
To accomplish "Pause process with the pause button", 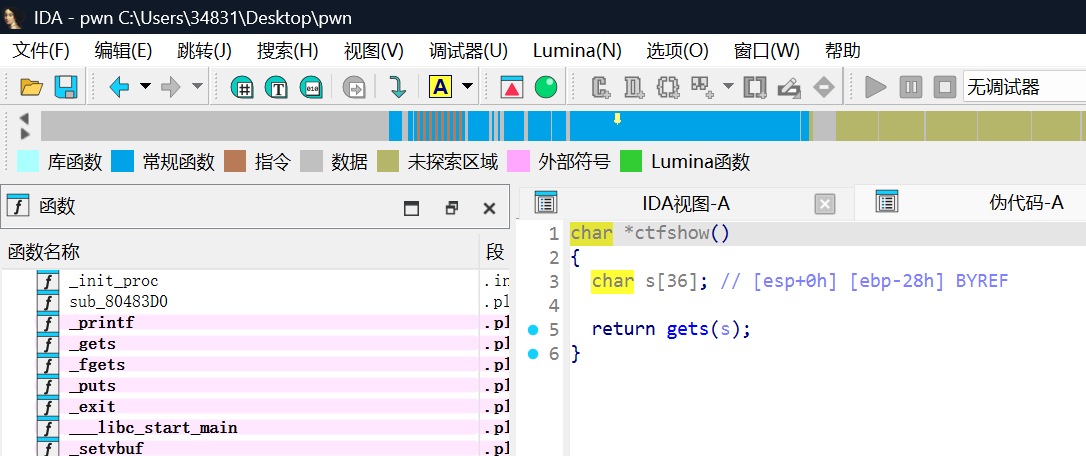I will point(911,87).
